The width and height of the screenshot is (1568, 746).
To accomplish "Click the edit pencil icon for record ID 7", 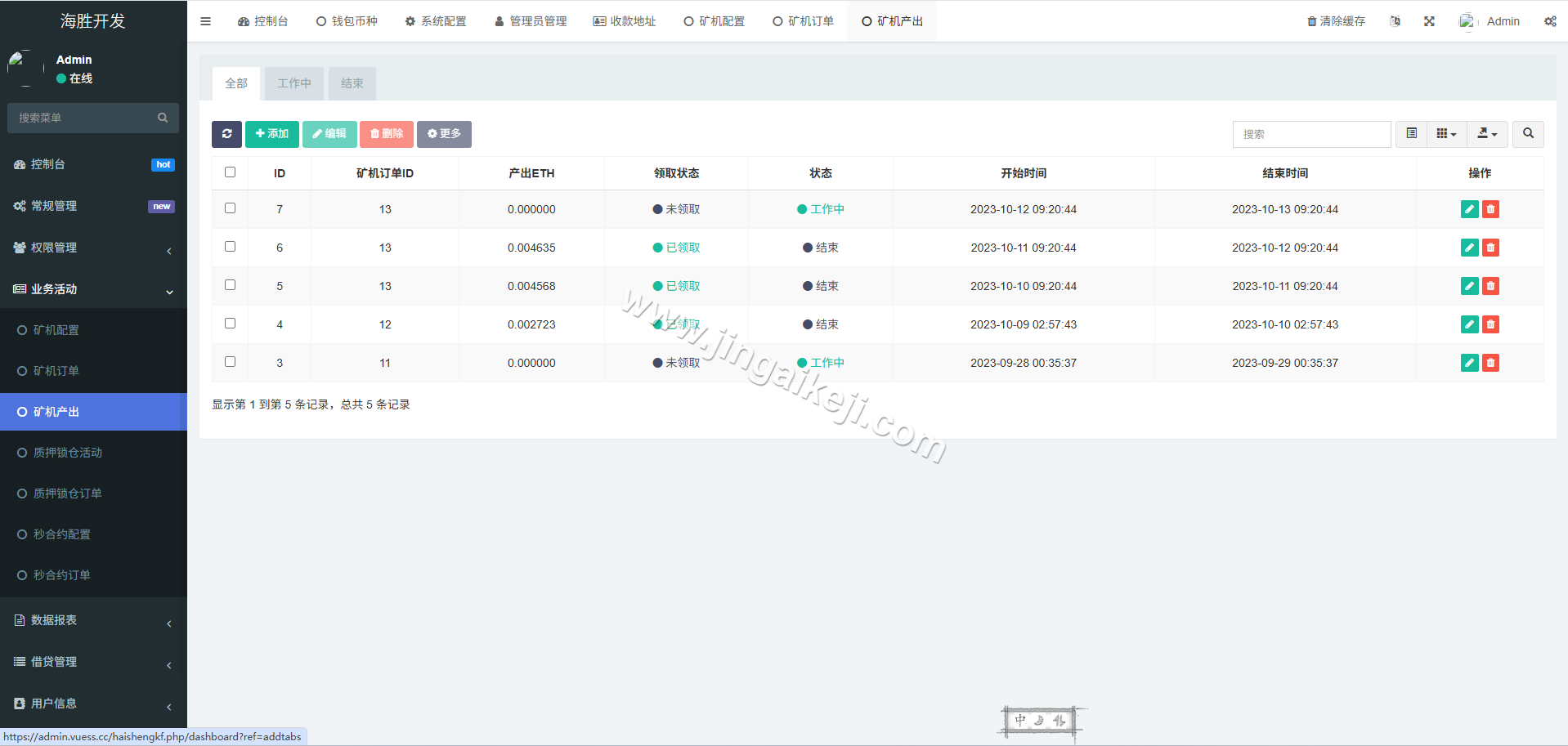I will click(1469, 209).
